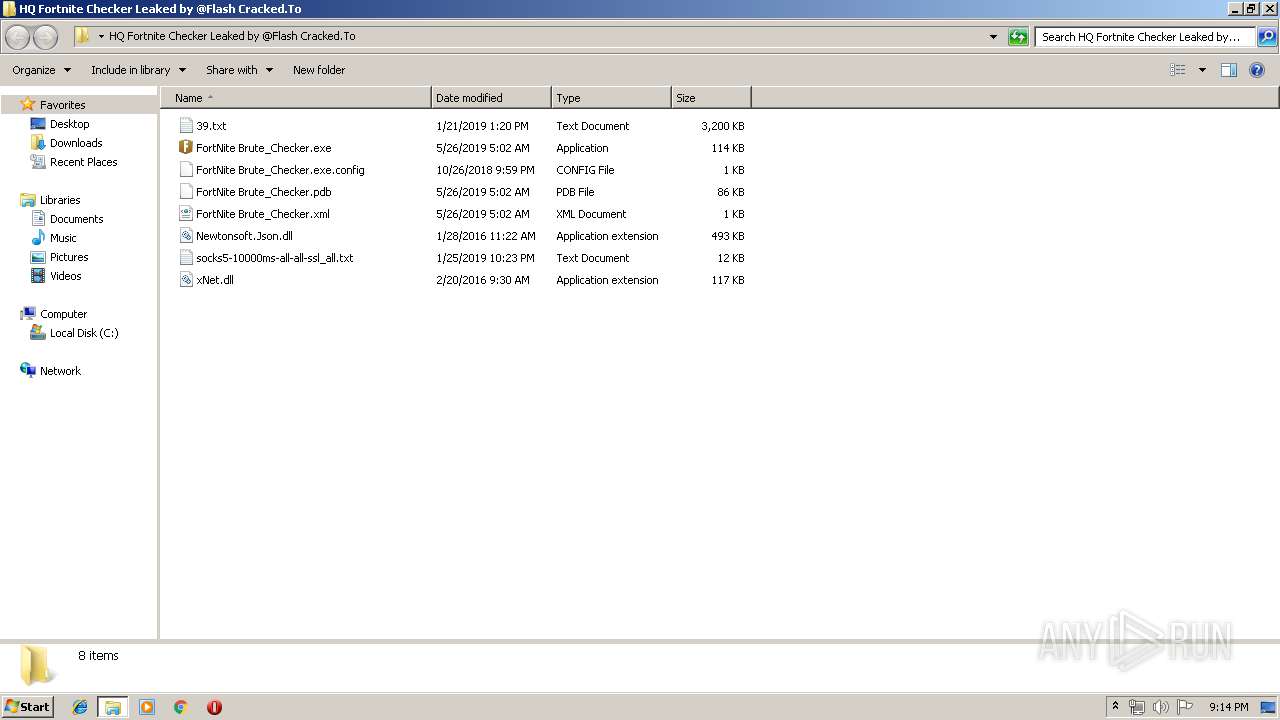The width and height of the screenshot is (1280, 720).
Task: Select FortNite Brute_Checker.exe.config file icon
Action: point(186,170)
